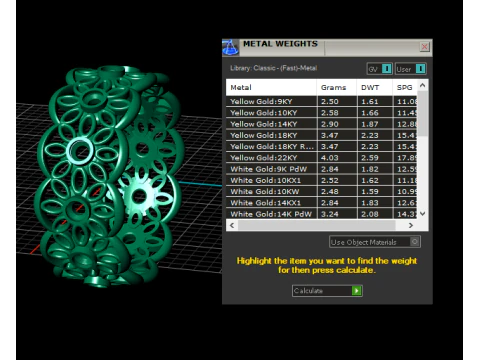Select the Yellow Gold:18KY R... row
The image size is (480, 360).
322,146
